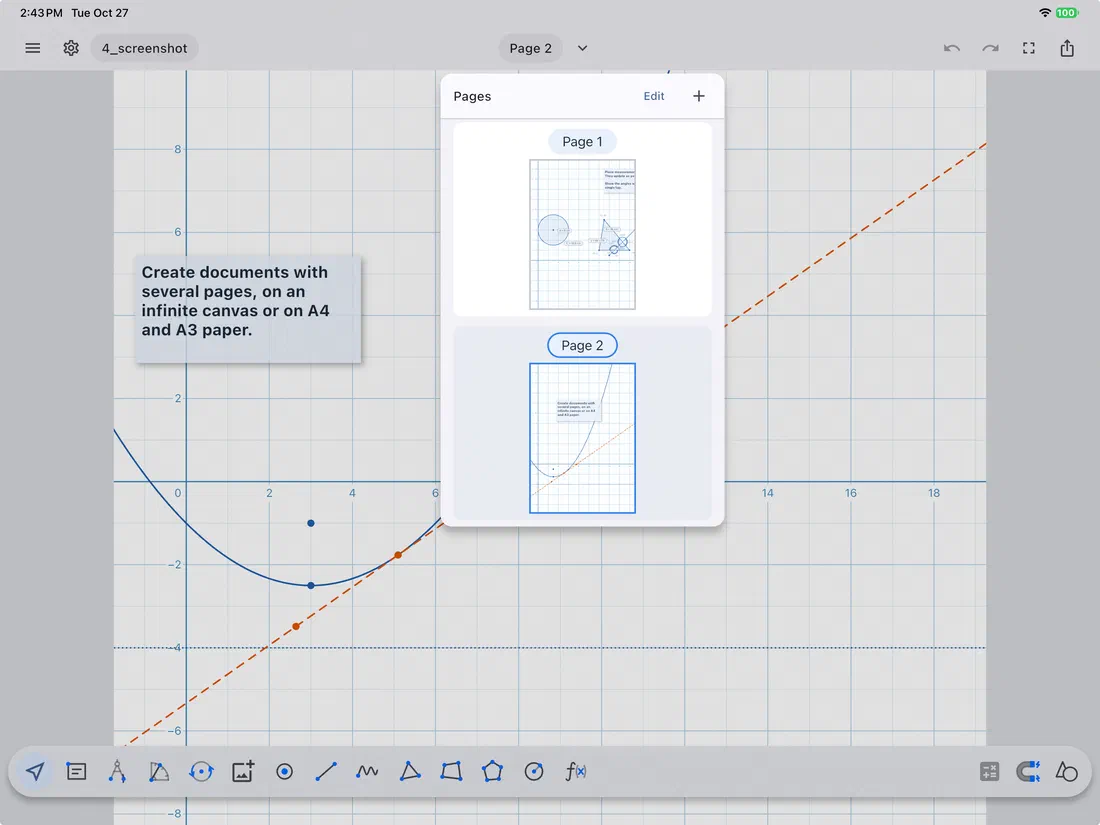Select the pentagon polygon tool
Viewport: 1100px width, 825px height.
coord(492,772)
